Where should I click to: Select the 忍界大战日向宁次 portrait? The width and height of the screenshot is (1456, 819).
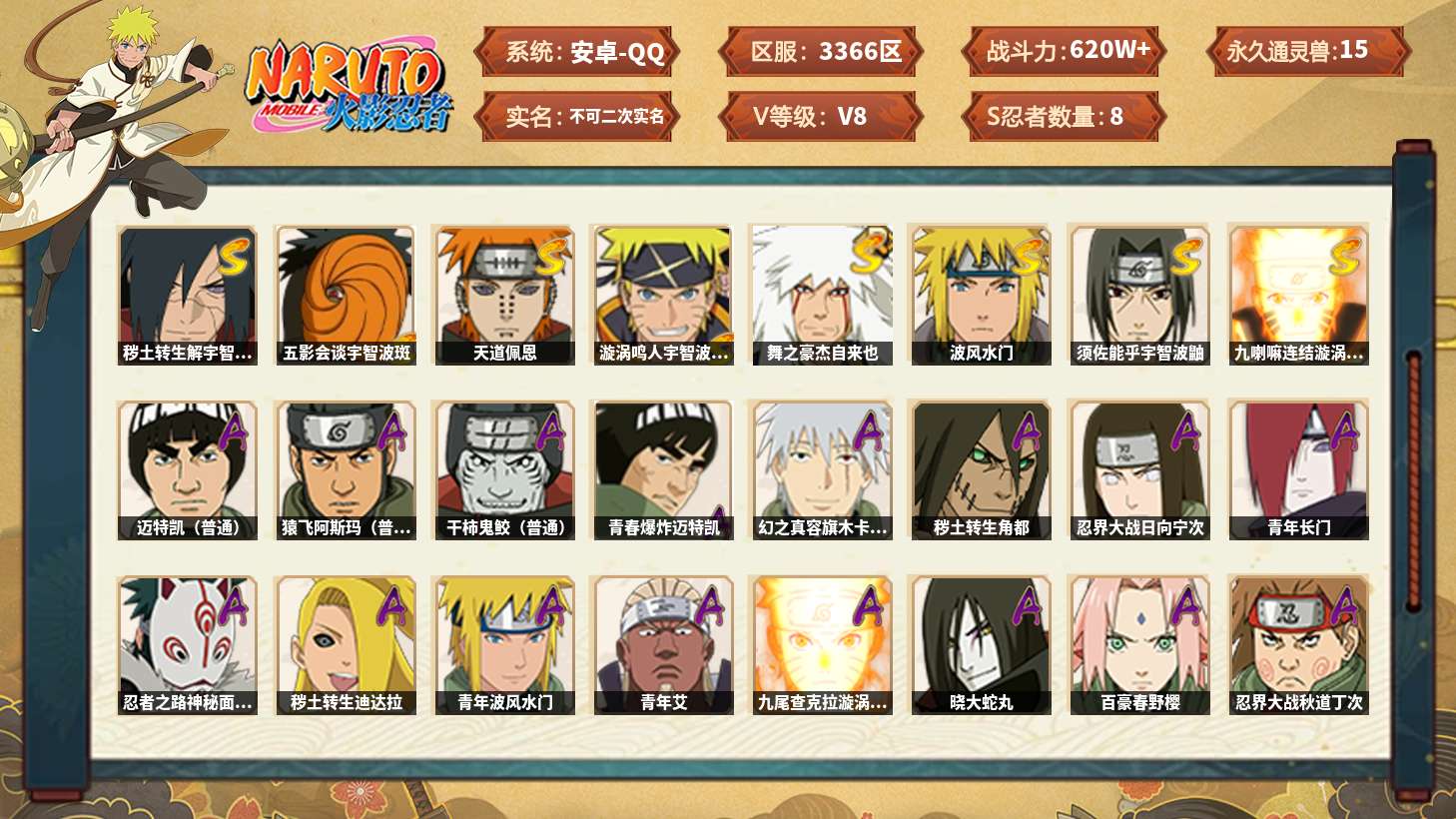tap(1139, 470)
